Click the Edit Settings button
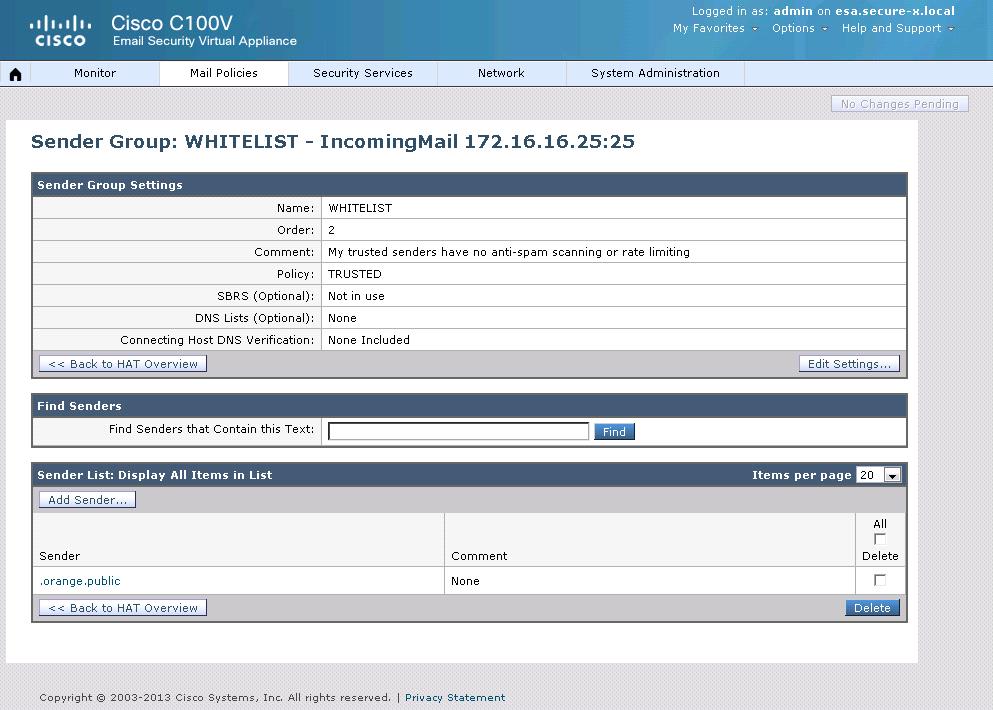The width and height of the screenshot is (993, 710). [x=849, y=364]
